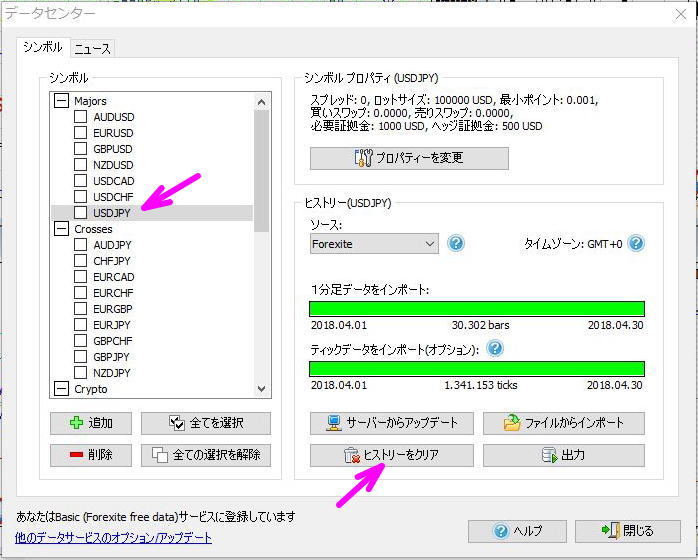This screenshot has width=698, height=560.
Task: Click the checkbox icon on the 全てを選択 button
Action: click(177, 422)
